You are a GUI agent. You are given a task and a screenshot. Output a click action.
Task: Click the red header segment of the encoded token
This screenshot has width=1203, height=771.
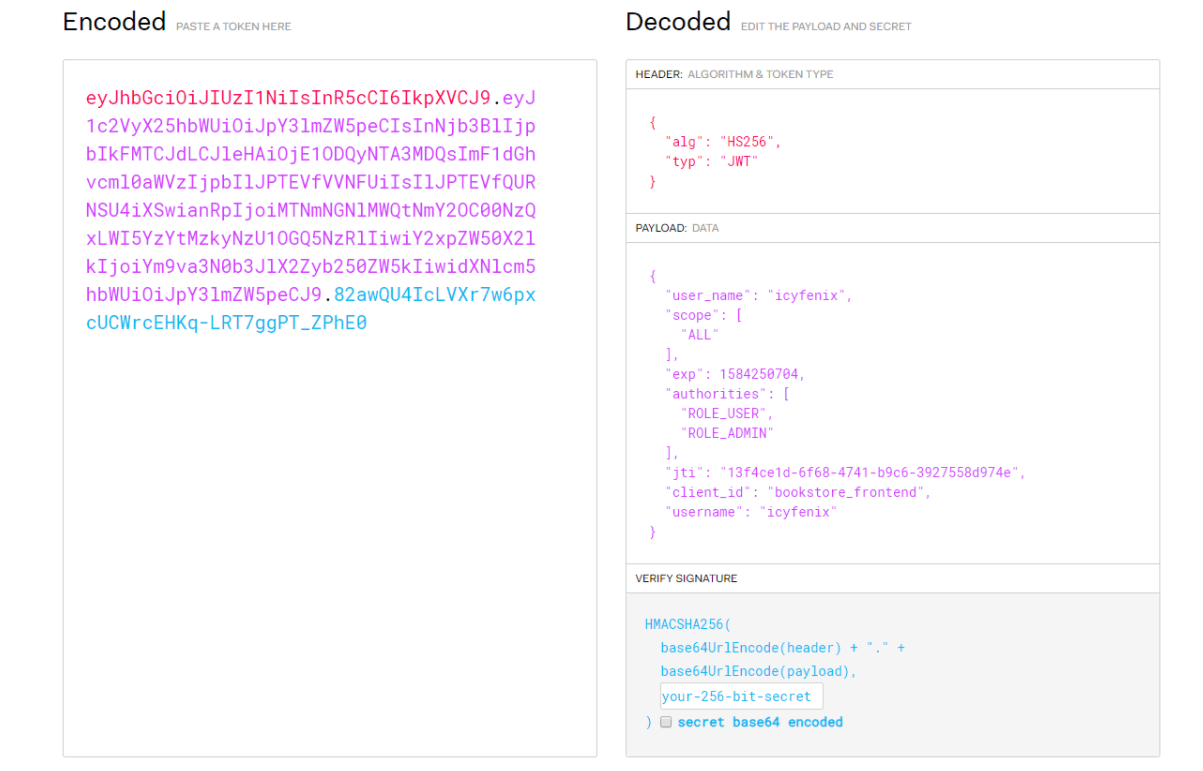pos(288,98)
